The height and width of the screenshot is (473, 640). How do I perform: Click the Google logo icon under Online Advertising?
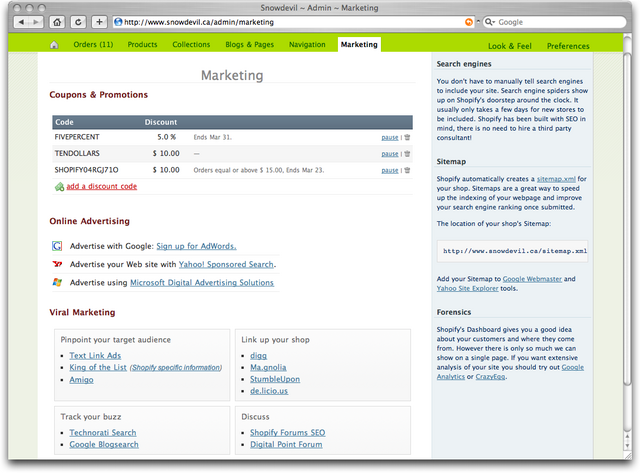[57, 246]
